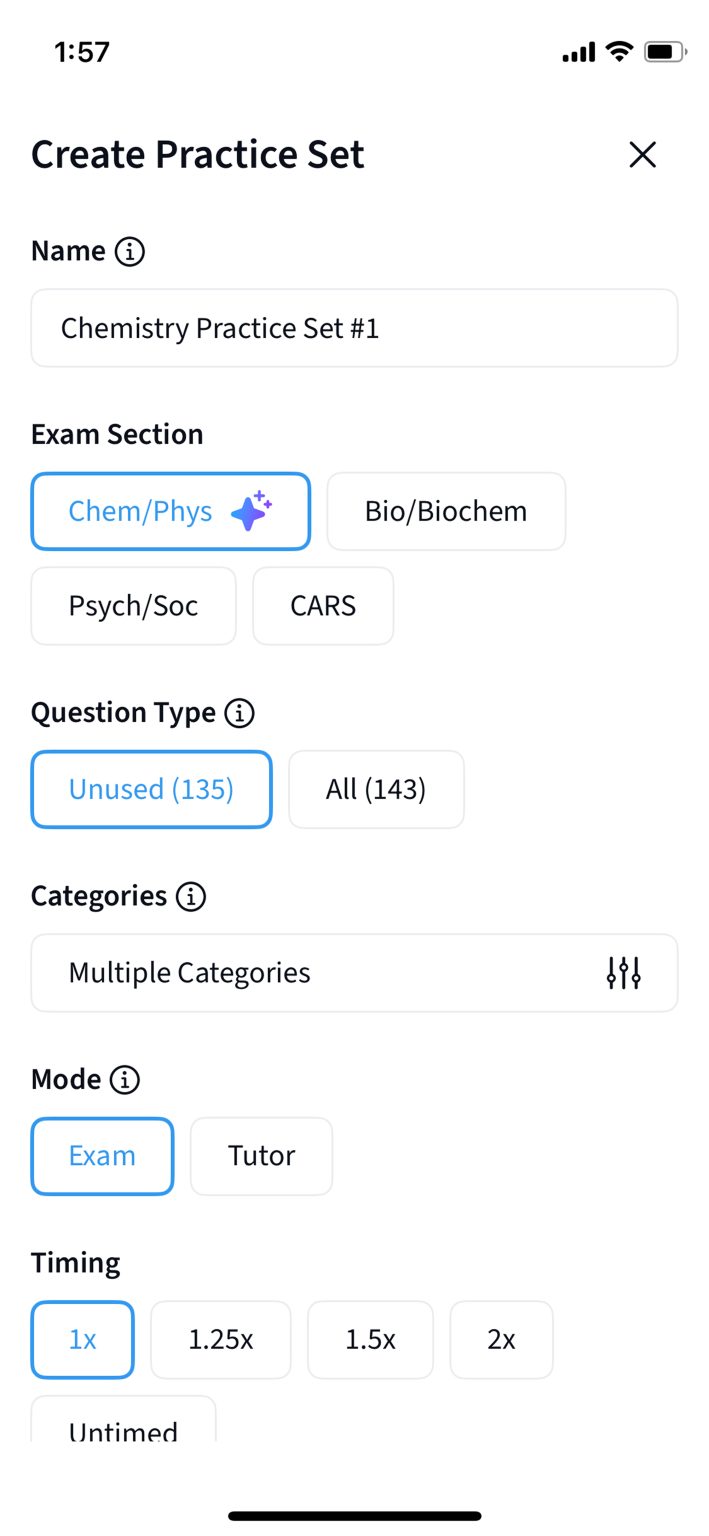This screenshot has width=709, height=1536.
Task: Select Unused (135) question type
Action: pos(151,789)
